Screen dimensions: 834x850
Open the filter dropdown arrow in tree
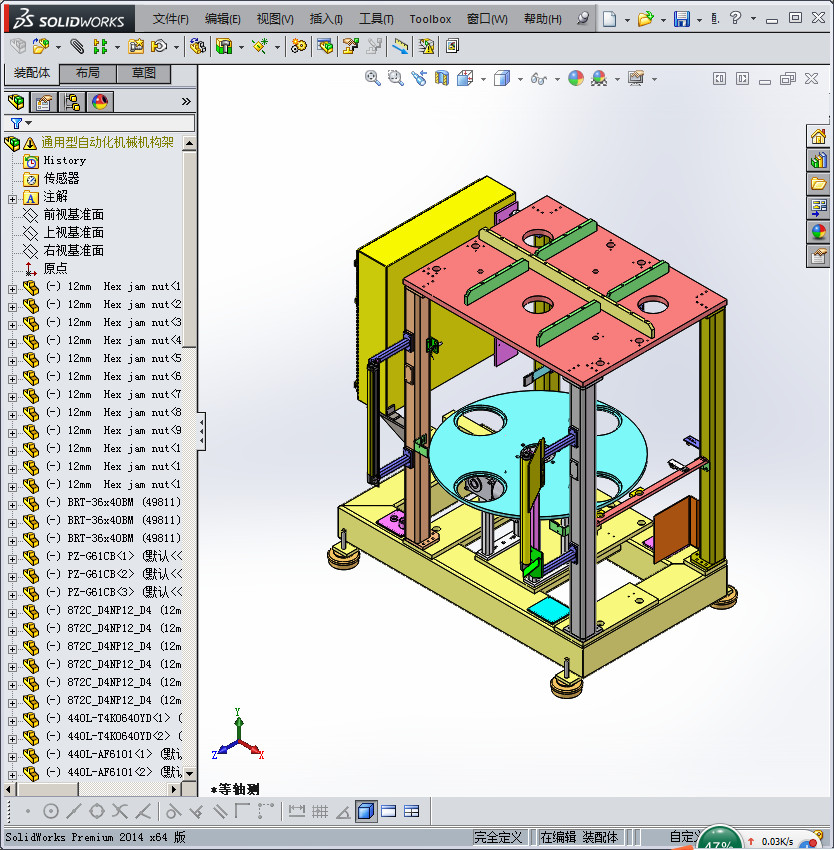click(29, 123)
